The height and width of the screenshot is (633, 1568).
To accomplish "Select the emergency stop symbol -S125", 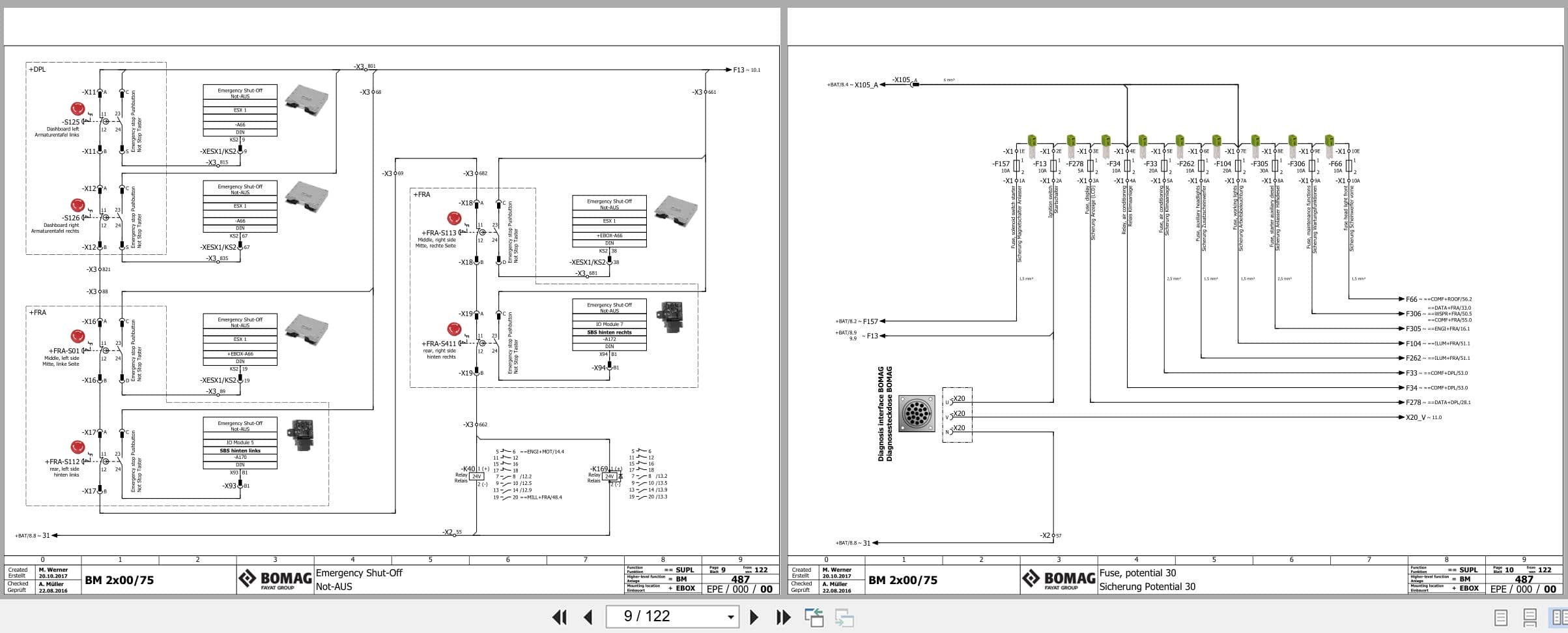I will tap(78, 108).
